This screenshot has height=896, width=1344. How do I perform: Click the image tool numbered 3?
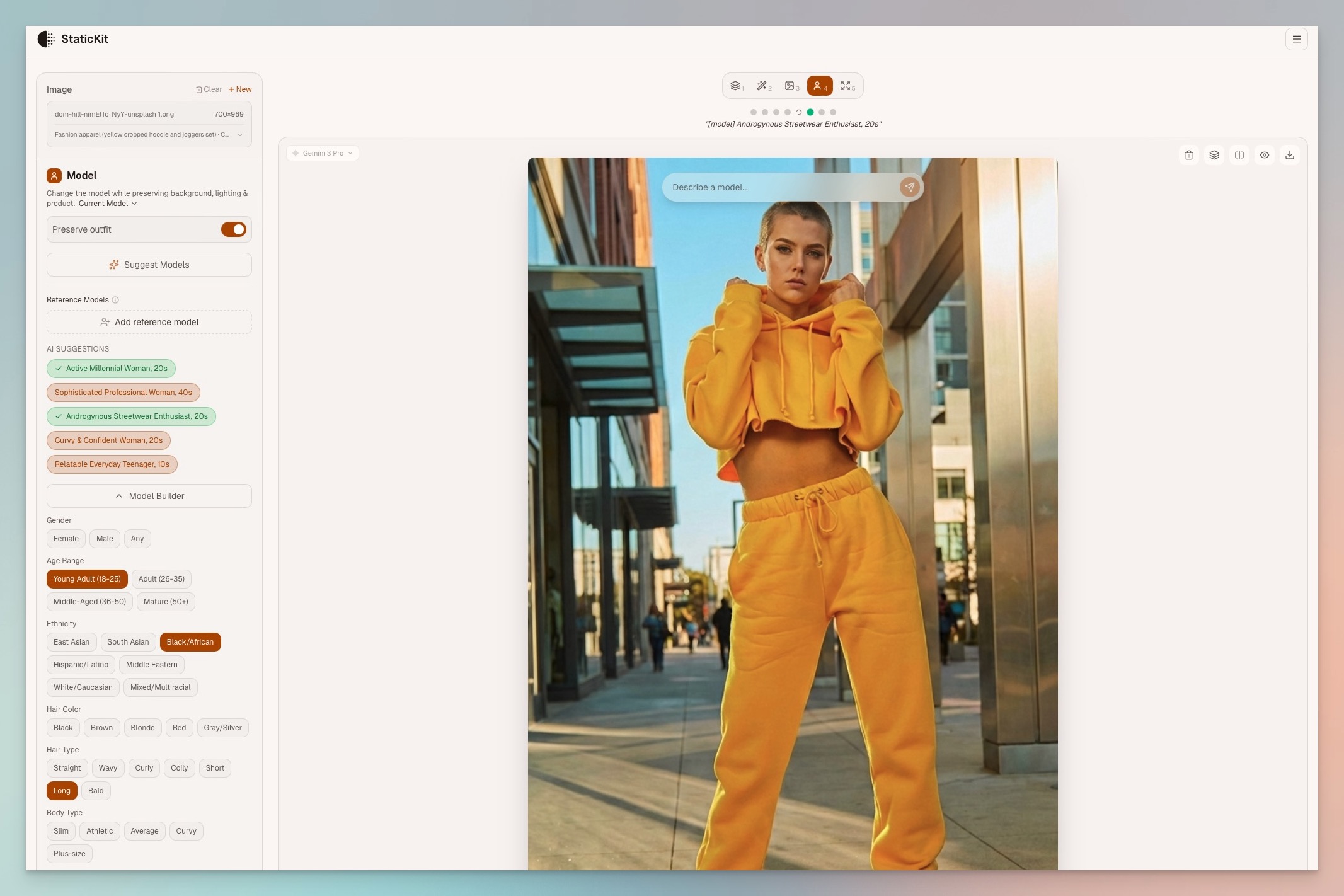pos(791,86)
